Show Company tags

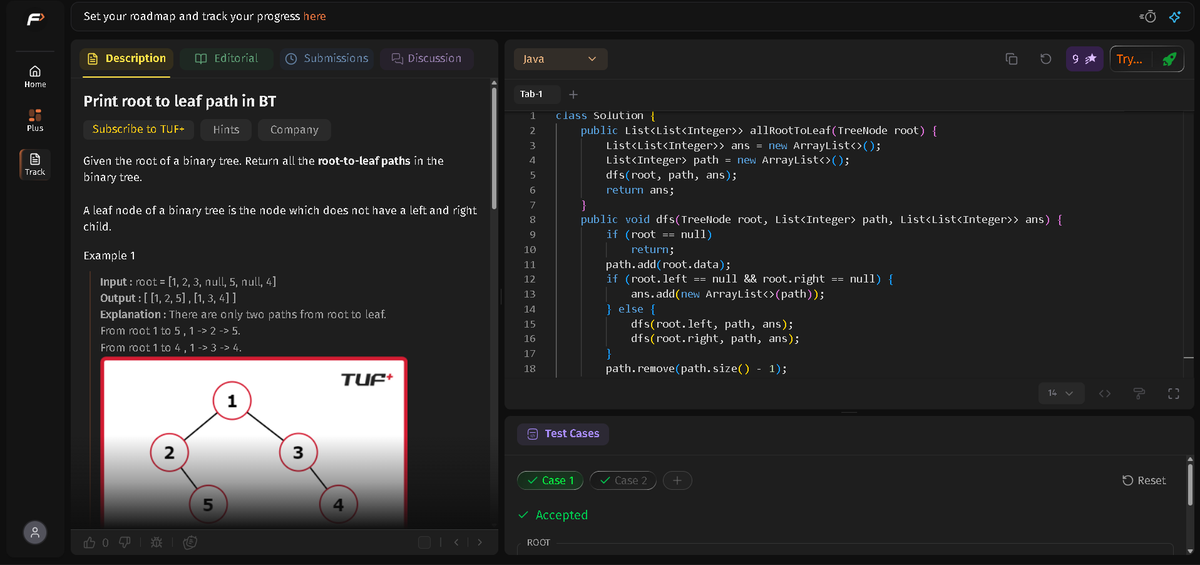coord(294,130)
